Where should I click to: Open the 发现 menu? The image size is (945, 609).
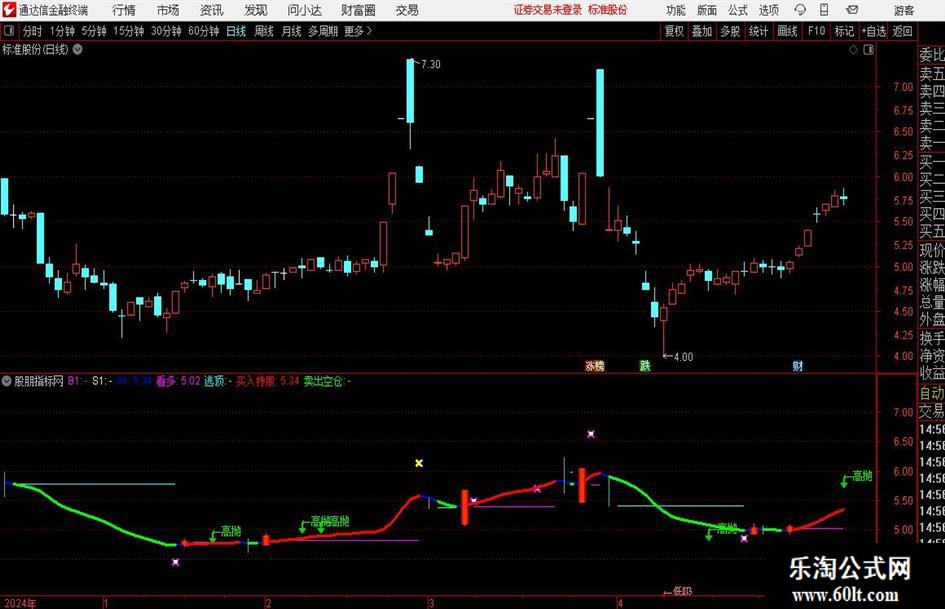click(256, 10)
